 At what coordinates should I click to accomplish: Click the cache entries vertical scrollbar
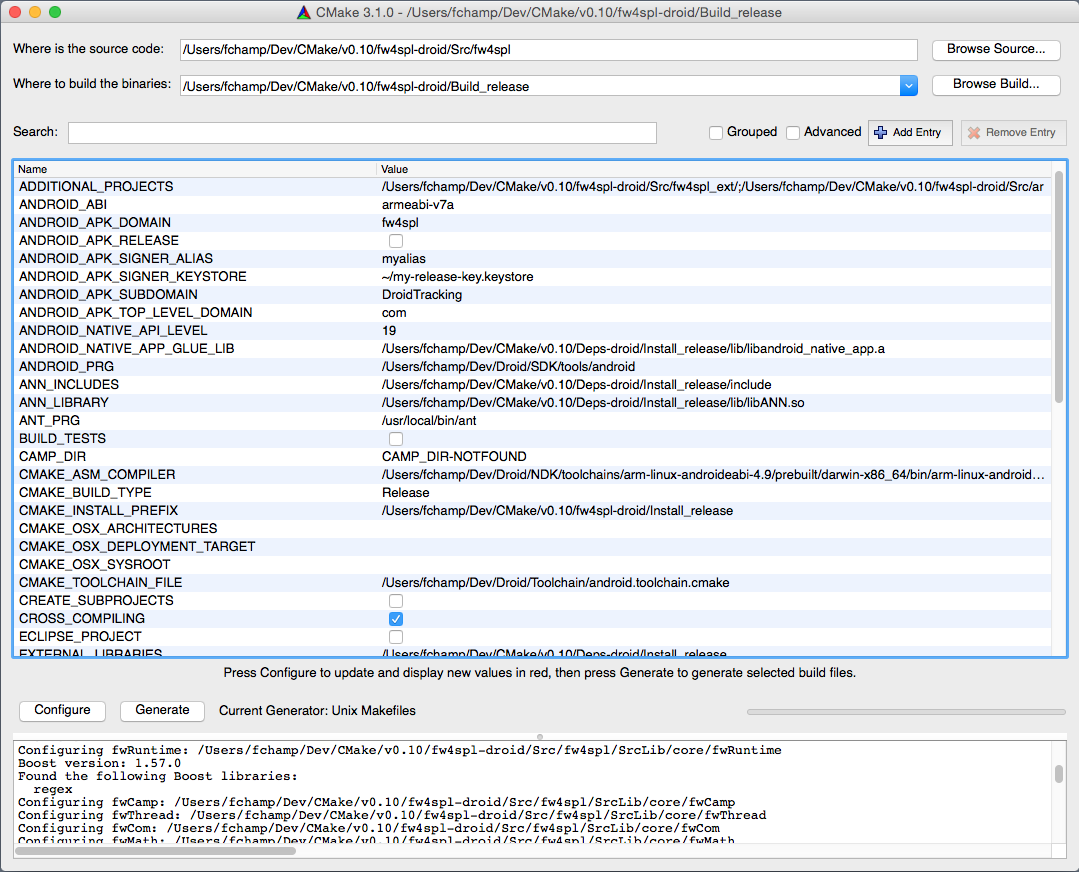[x=1058, y=289]
